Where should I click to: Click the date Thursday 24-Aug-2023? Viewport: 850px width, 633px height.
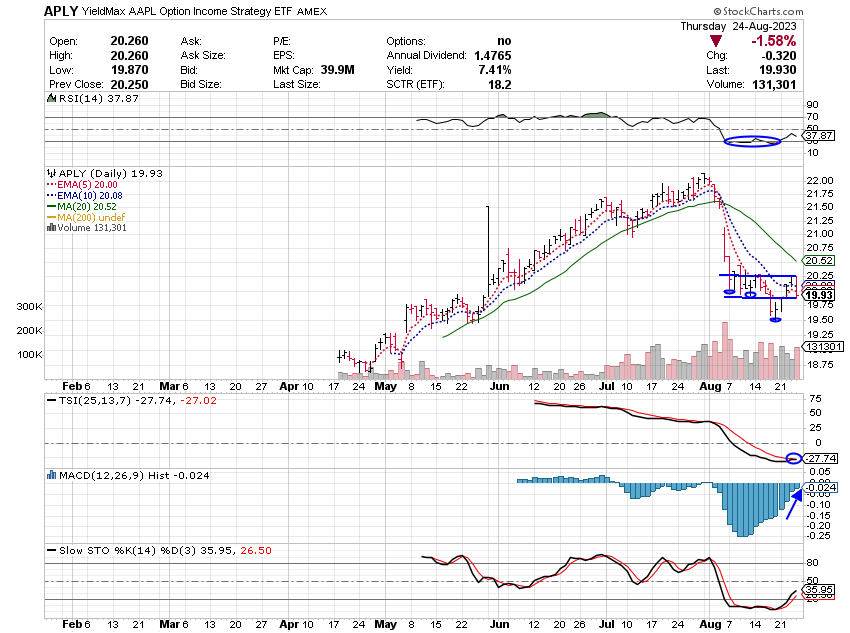click(738, 26)
